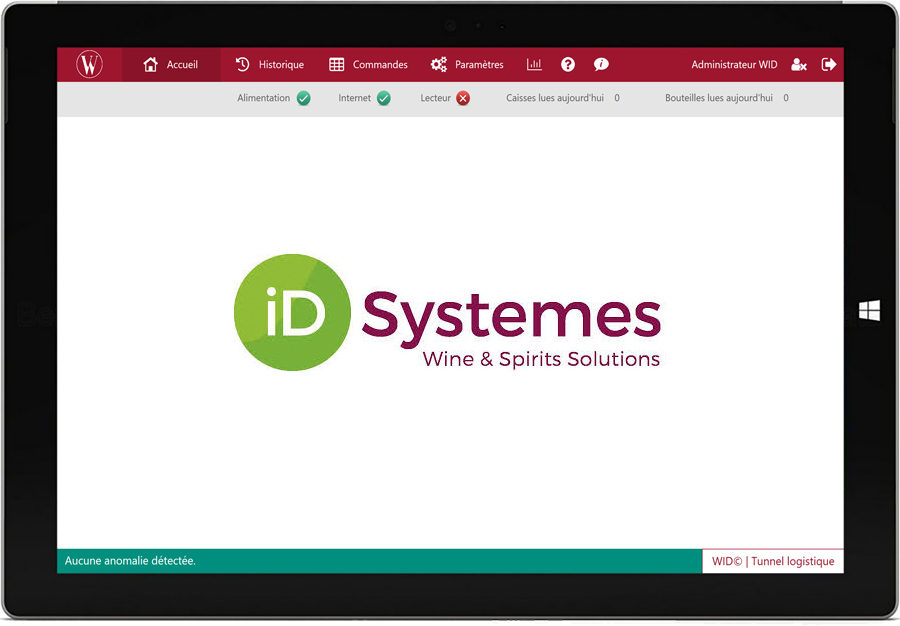Click the 'Aucune anomalie détectée.' status message
Viewport: 900px width, 626px height.
click(130, 561)
